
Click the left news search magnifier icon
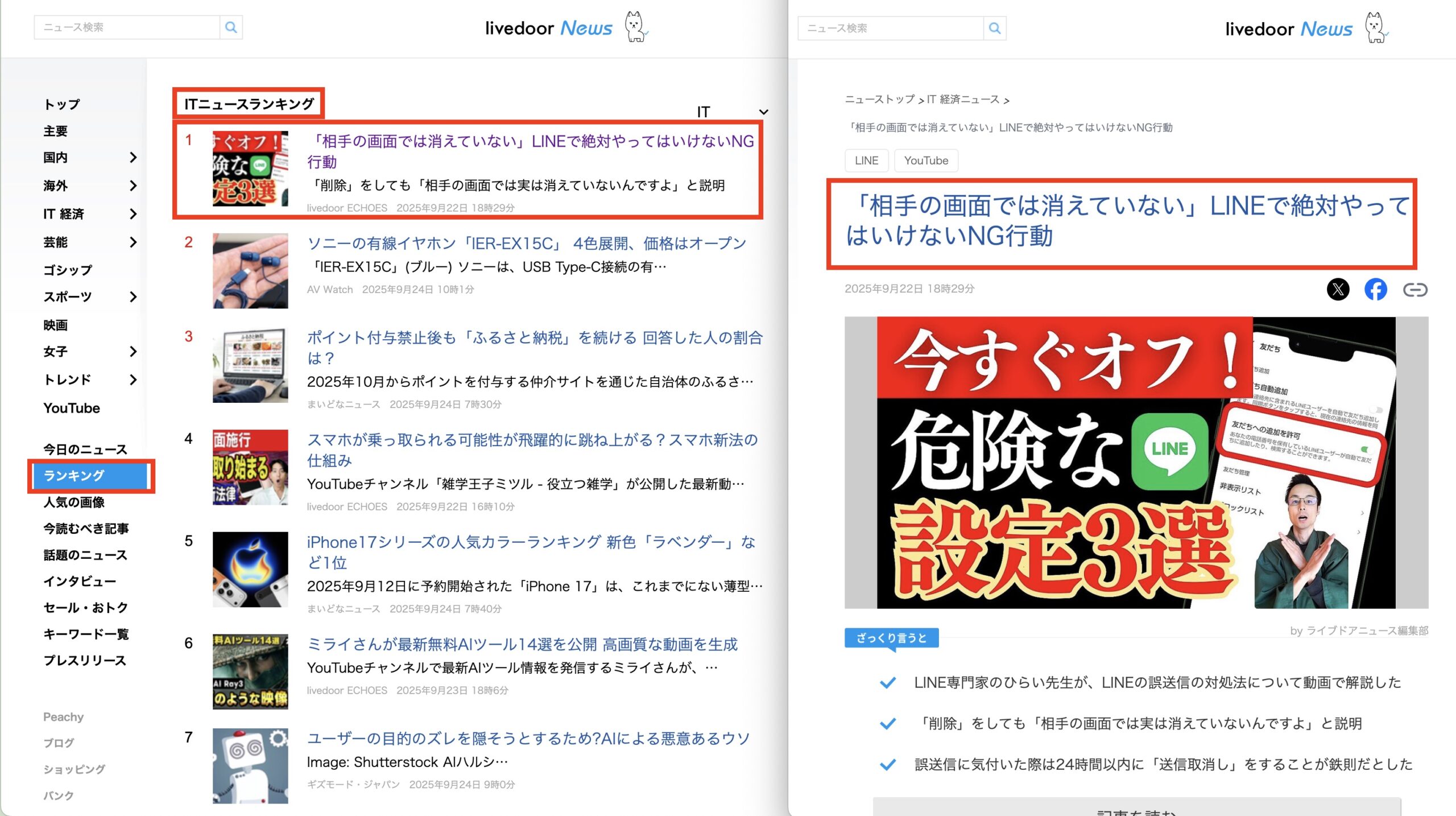(x=231, y=27)
